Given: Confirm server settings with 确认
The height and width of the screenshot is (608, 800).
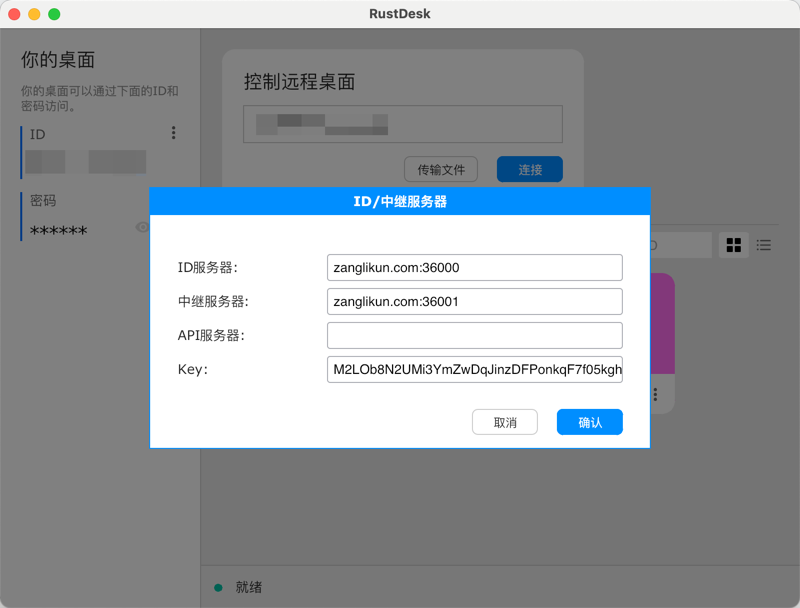Looking at the screenshot, I should click(589, 422).
